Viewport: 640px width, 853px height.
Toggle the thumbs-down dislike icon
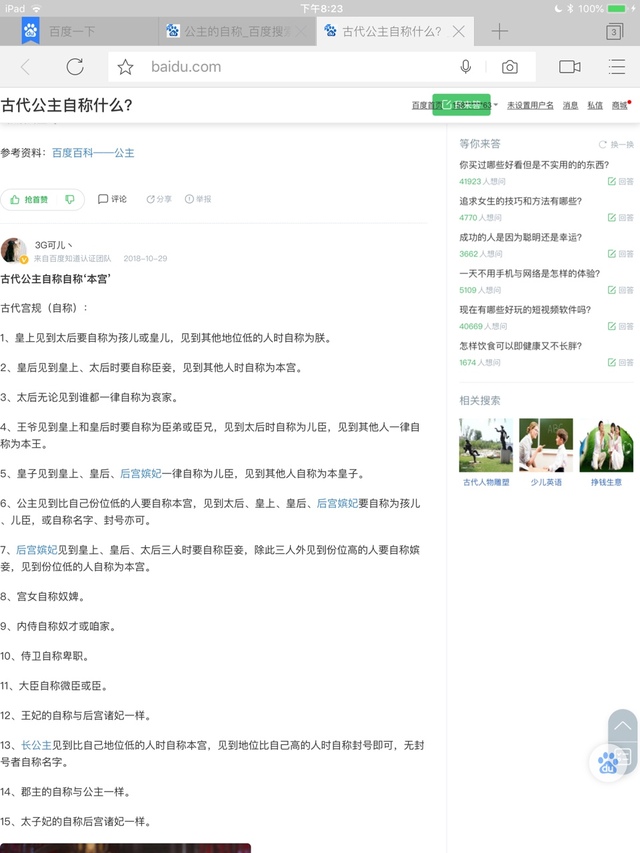tap(70, 199)
